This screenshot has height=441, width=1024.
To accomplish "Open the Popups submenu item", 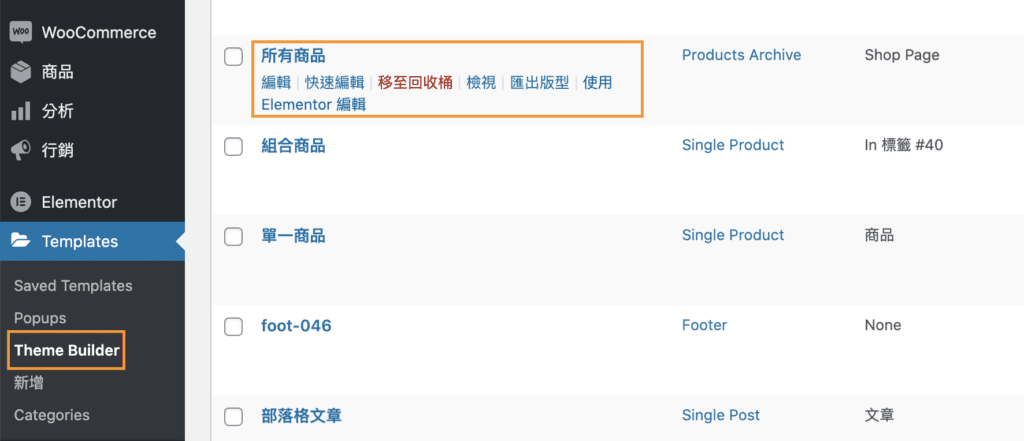I will pos(40,318).
